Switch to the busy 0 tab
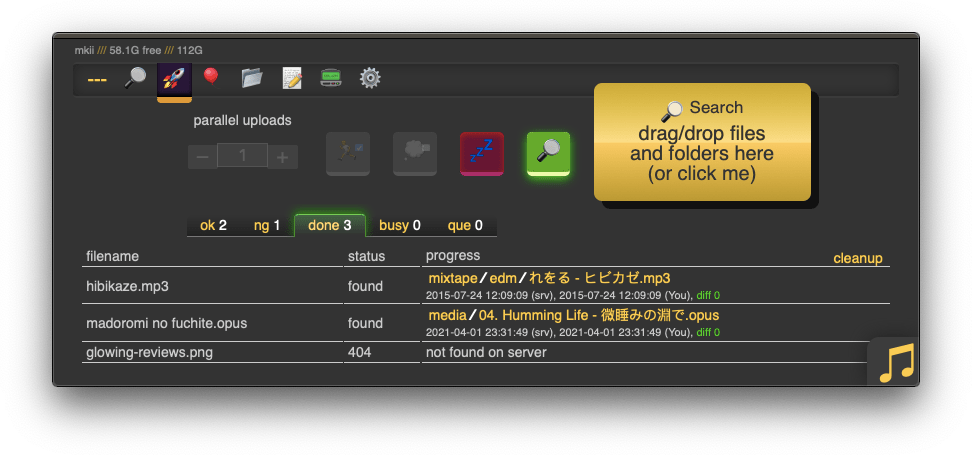The height and width of the screenshot is (455, 972). point(400,226)
